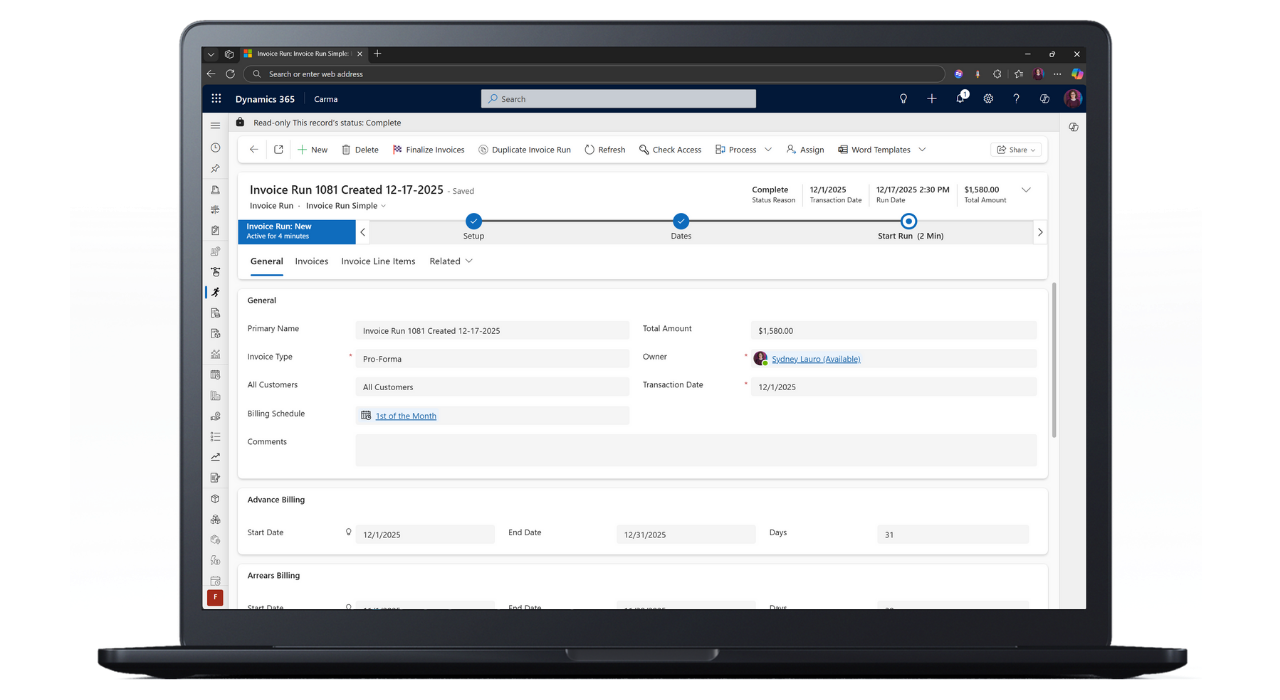Open the 1st of the Month billing schedule
The image size is (1280, 700).
coord(405,416)
